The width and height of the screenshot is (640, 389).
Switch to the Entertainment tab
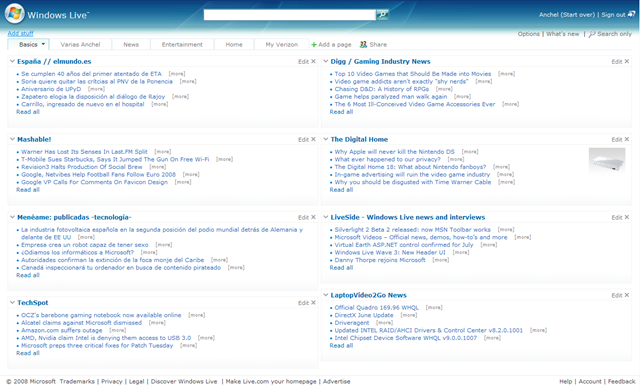(182, 44)
